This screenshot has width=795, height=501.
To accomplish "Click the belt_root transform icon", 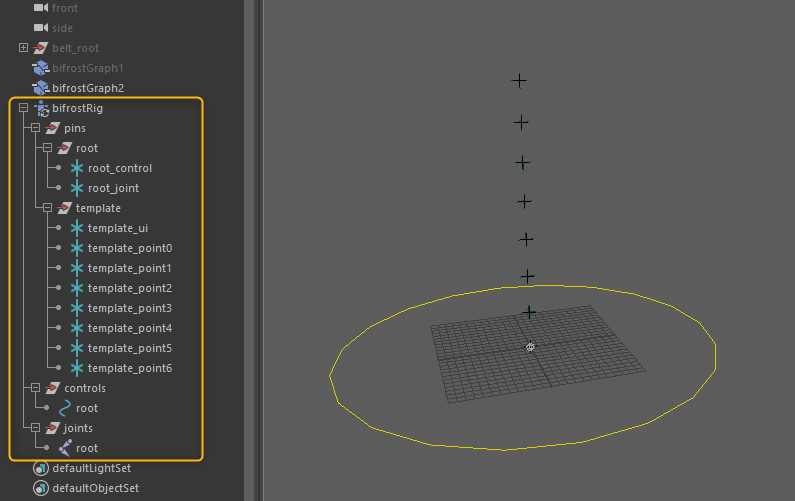I will coord(41,48).
